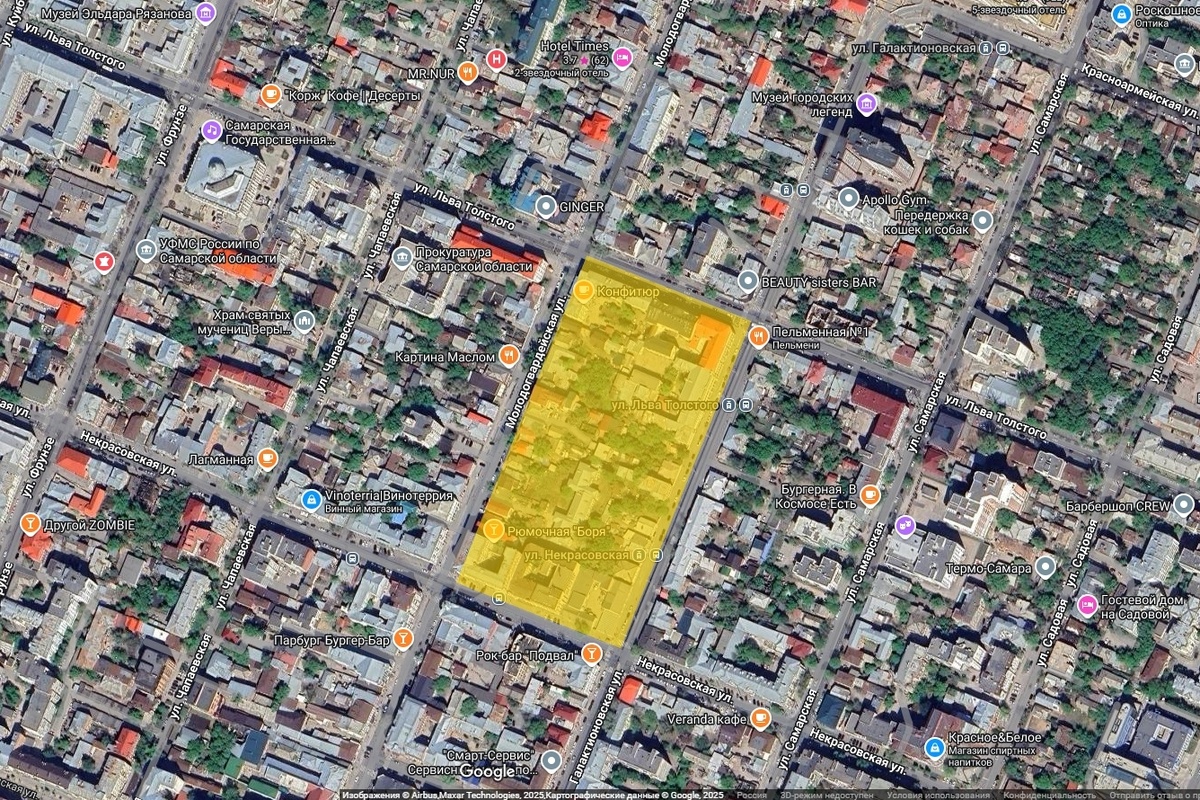The image size is (1200, 800).
Task: Select the Красное&Белое shop marker
Action: pos(935,746)
